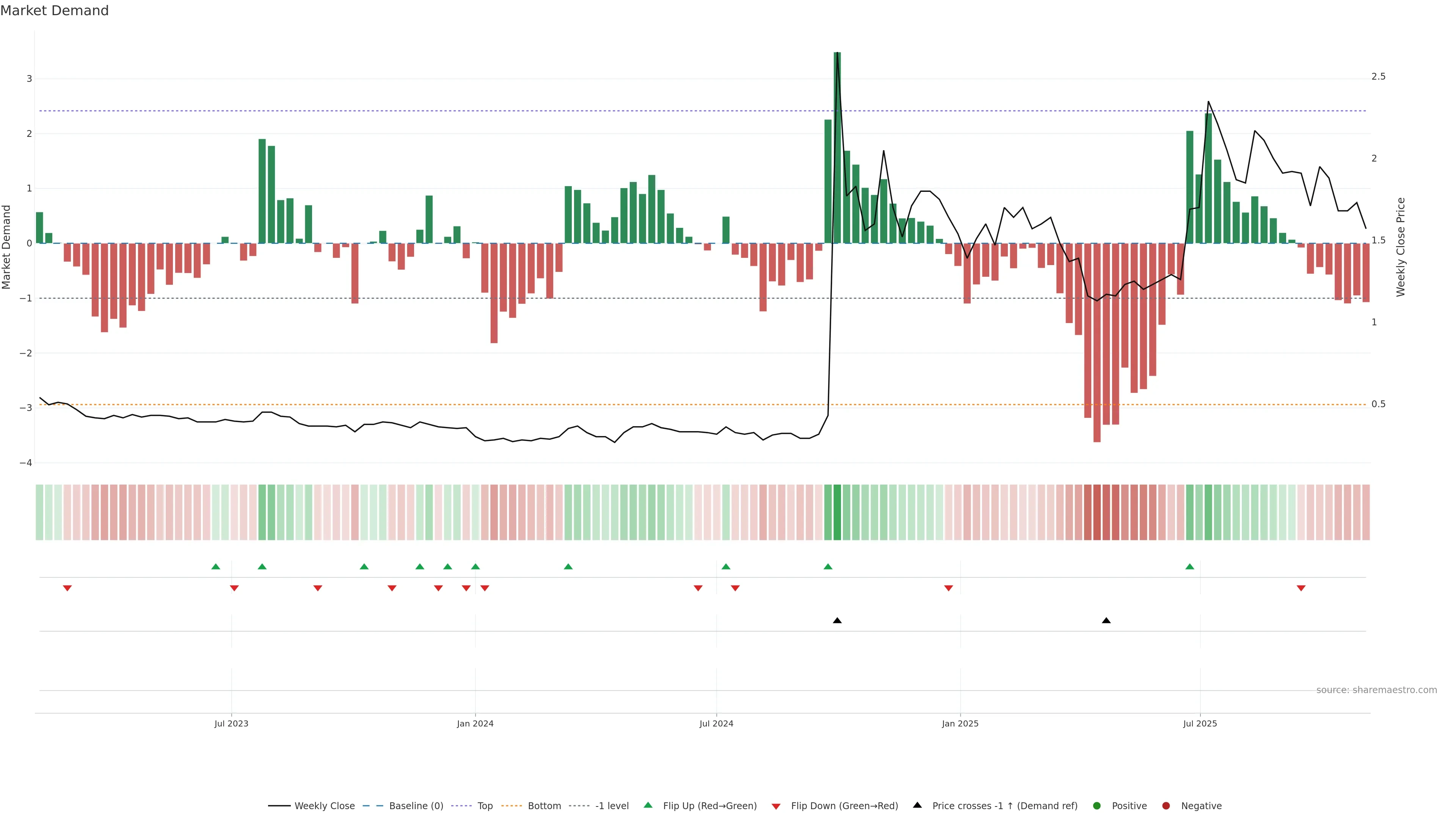Click the Market Demand chart title

pos(54,11)
